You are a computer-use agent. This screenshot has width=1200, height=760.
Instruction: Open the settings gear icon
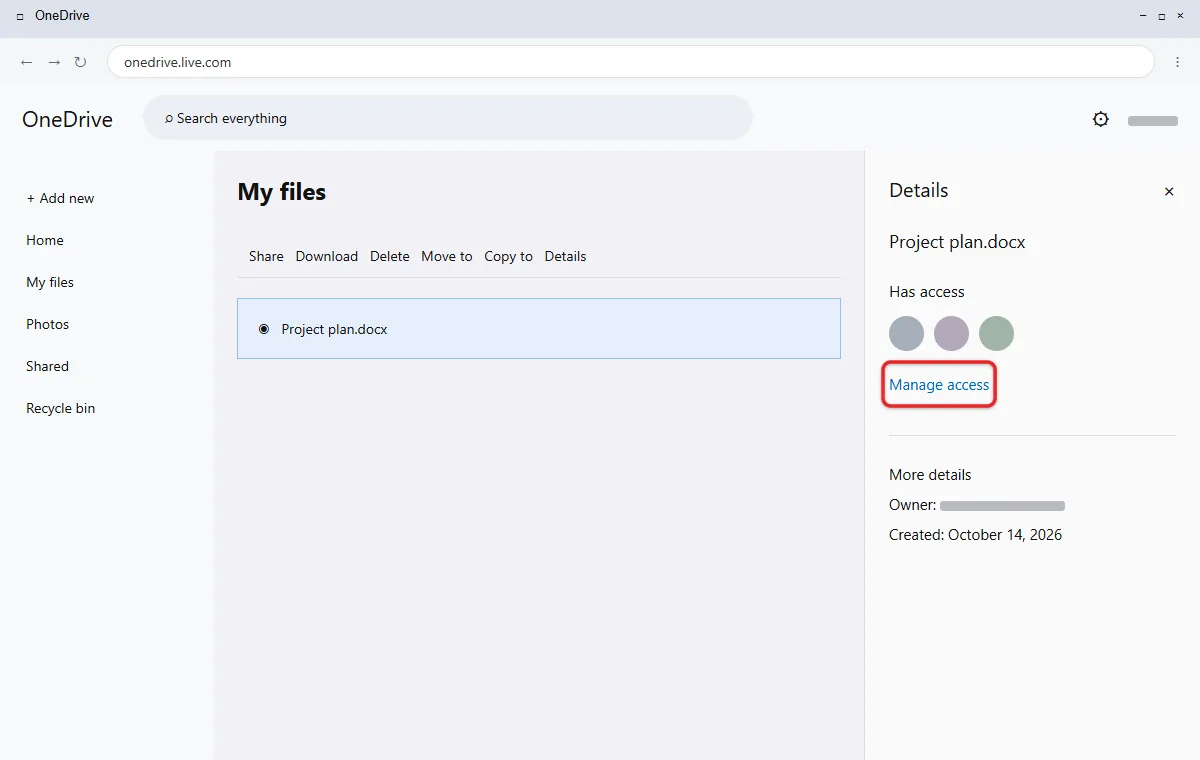coord(1101,119)
